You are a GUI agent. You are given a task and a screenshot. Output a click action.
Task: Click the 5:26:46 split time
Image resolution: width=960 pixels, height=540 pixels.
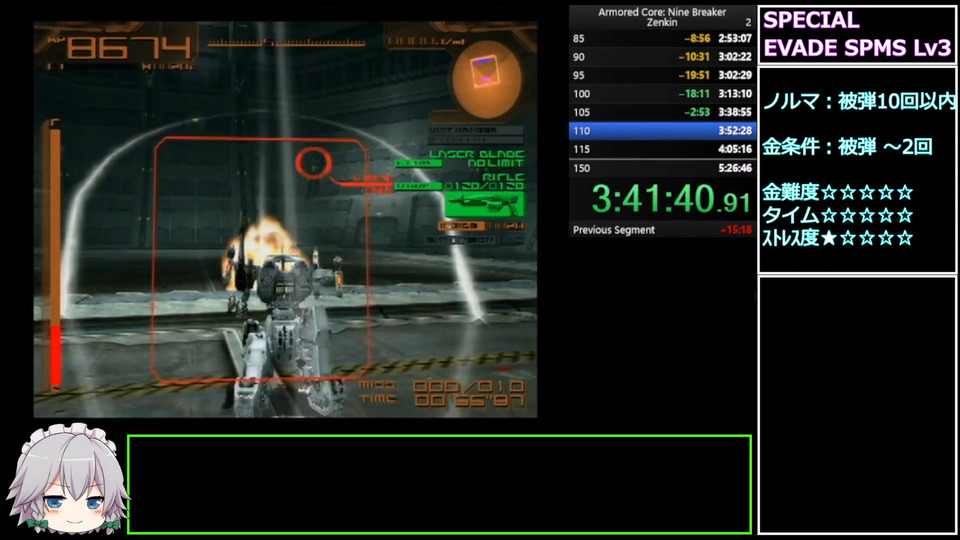(x=735, y=168)
